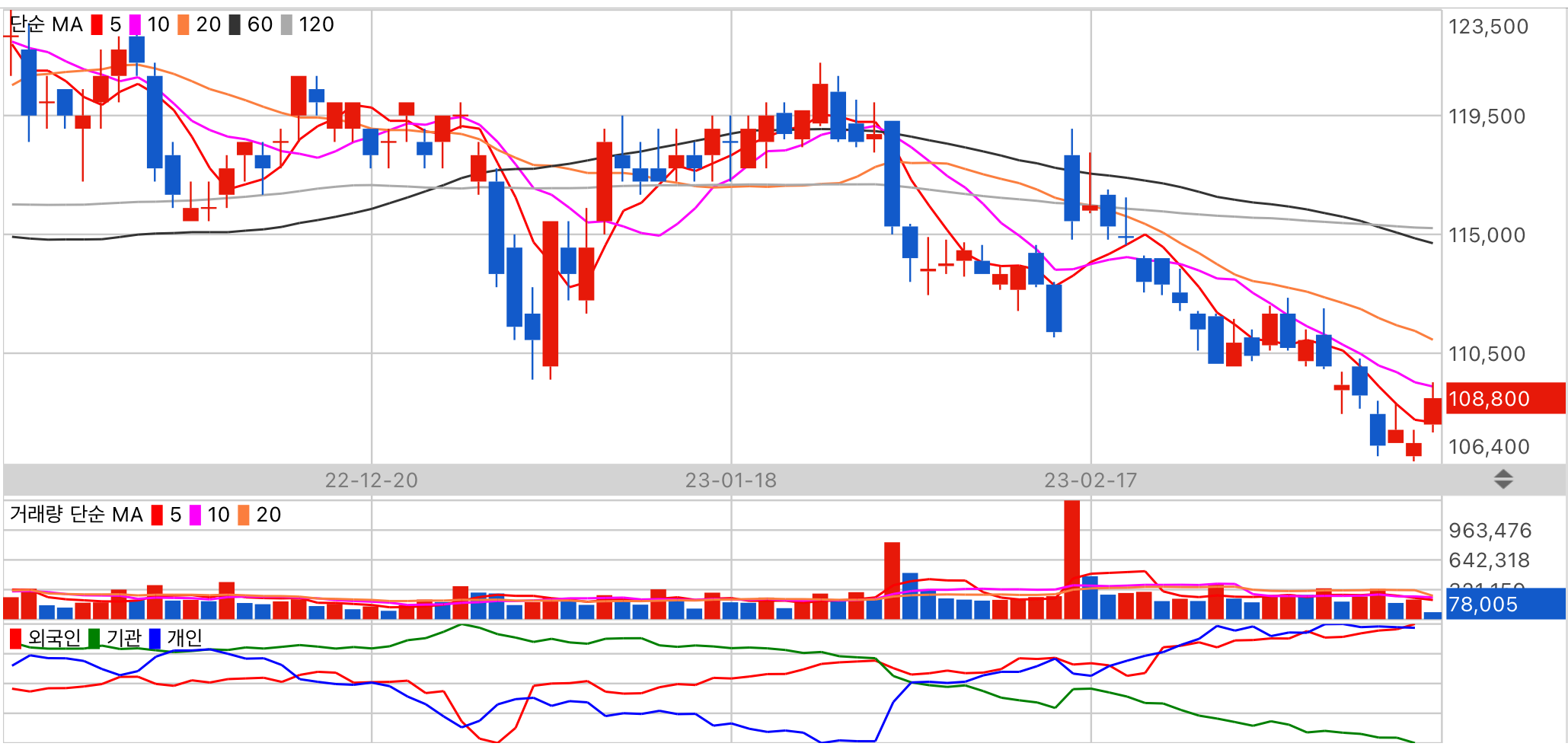The height and width of the screenshot is (756, 1568).
Task: Click the tallest red volume bar
Action: (1071, 560)
